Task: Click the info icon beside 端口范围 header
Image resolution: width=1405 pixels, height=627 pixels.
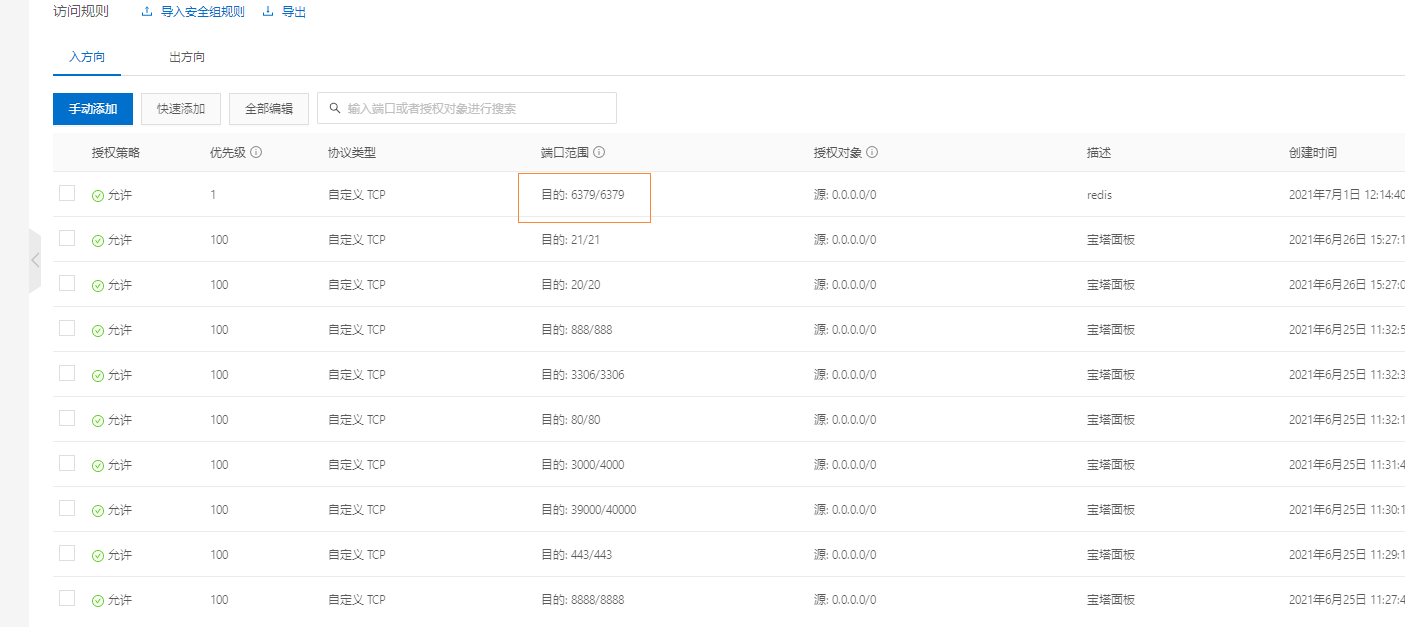Action: pos(599,153)
